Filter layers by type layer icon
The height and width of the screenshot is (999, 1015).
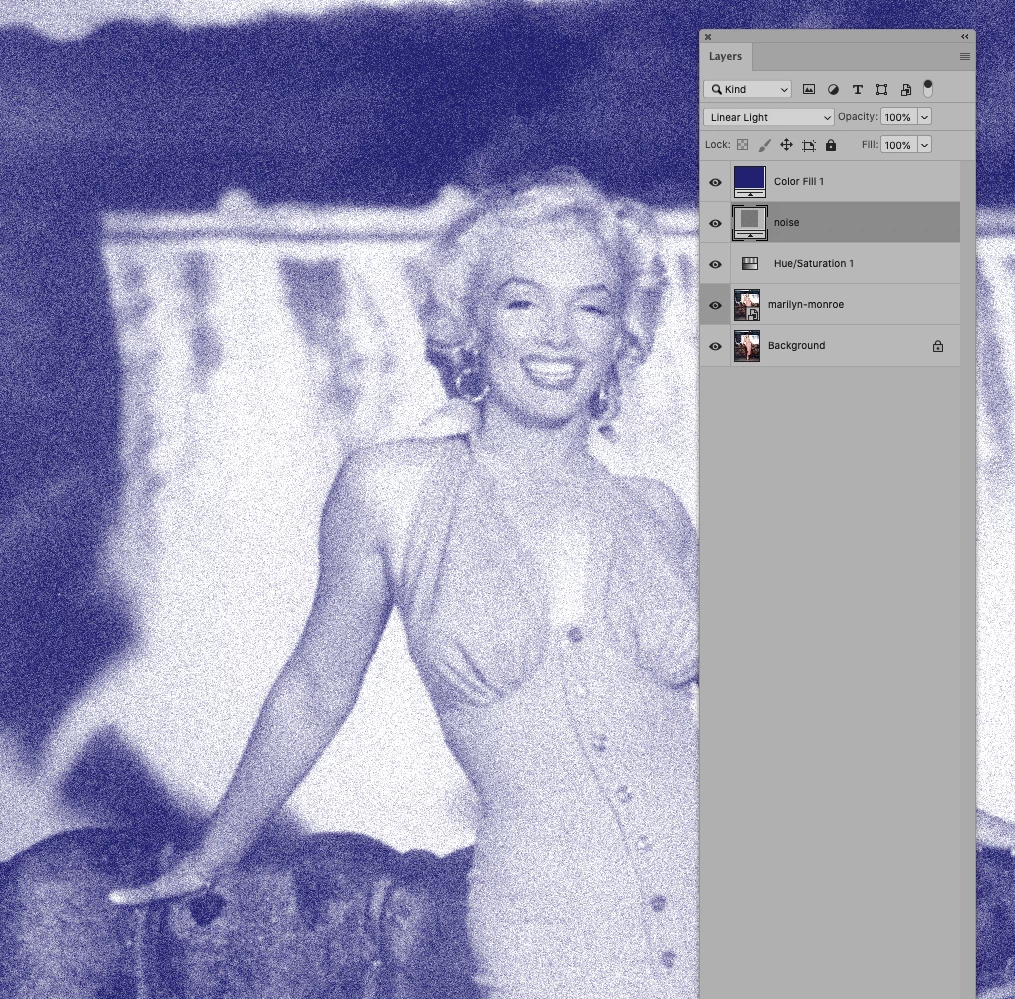pyautogui.click(x=858, y=89)
